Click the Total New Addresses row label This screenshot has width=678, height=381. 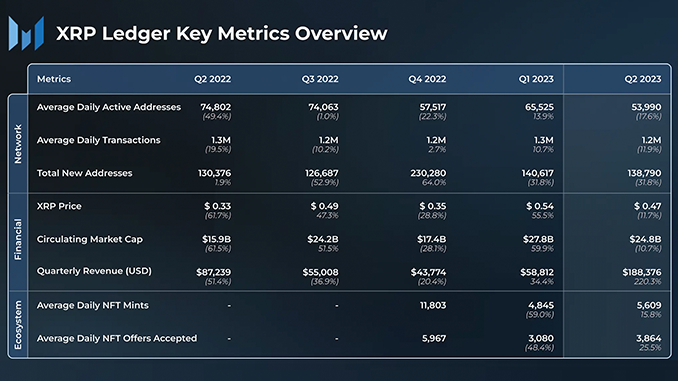coord(84,173)
